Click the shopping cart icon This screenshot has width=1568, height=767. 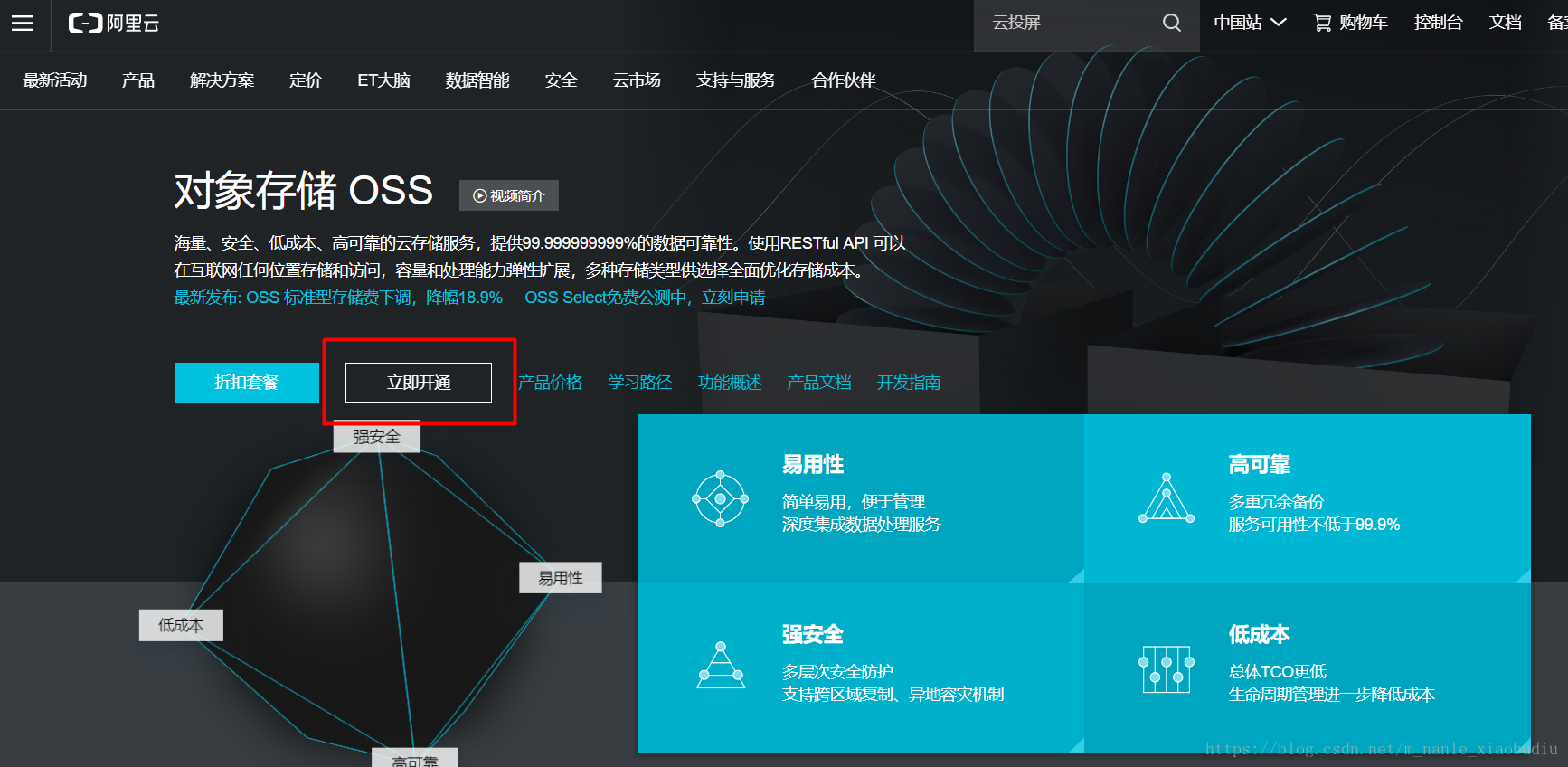click(1322, 23)
